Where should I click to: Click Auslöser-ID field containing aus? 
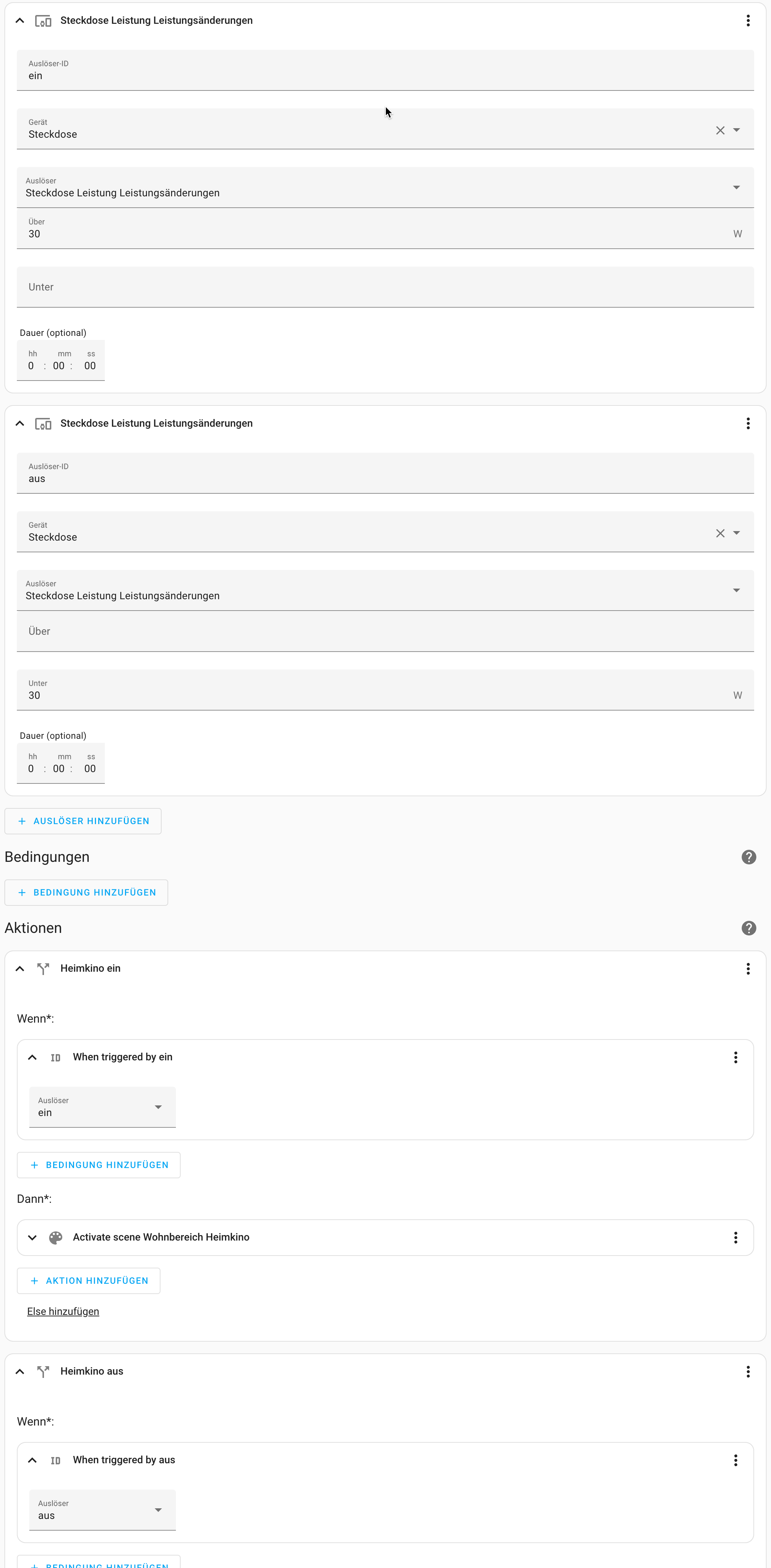click(x=385, y=474)
